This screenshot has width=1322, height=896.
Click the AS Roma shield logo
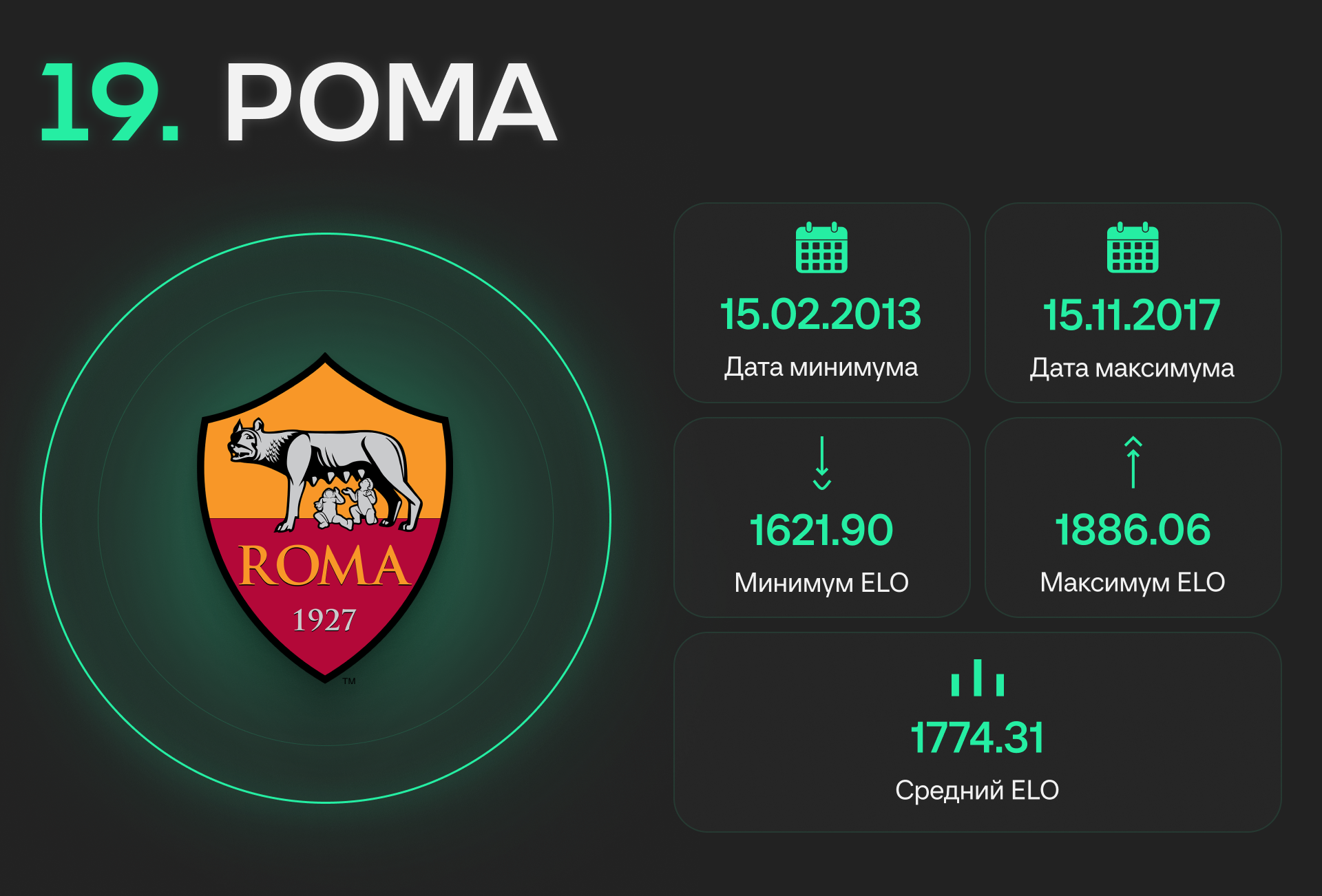[325, 518]
